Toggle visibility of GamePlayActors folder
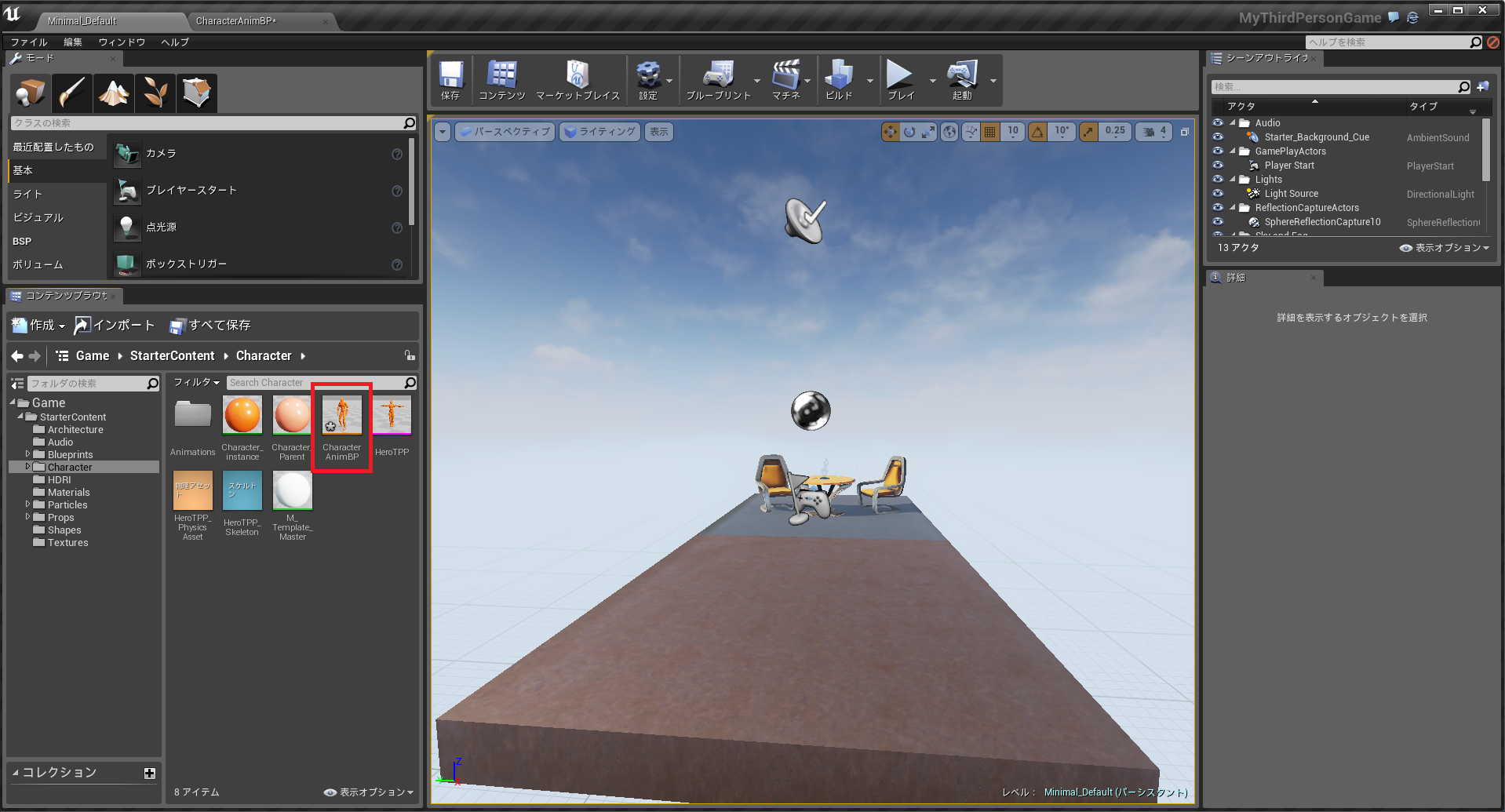 coord(1218,151)
